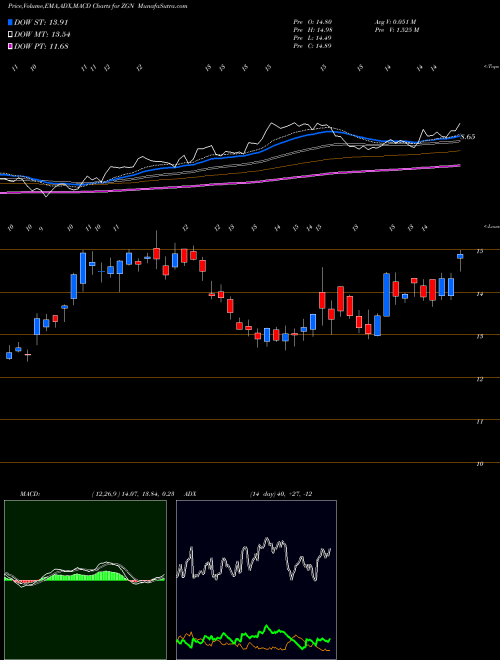500x660 pixels.
Task: Click the 'Pre H: 14.98' value
Action: click(313, 30)
